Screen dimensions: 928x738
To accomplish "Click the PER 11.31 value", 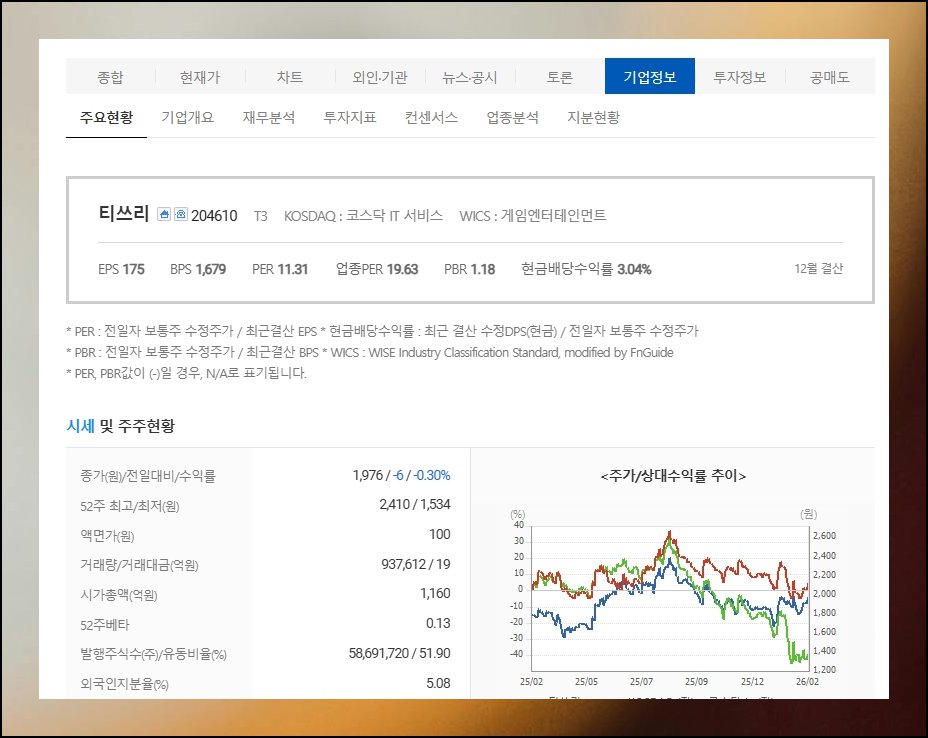I will click(280, 269).
